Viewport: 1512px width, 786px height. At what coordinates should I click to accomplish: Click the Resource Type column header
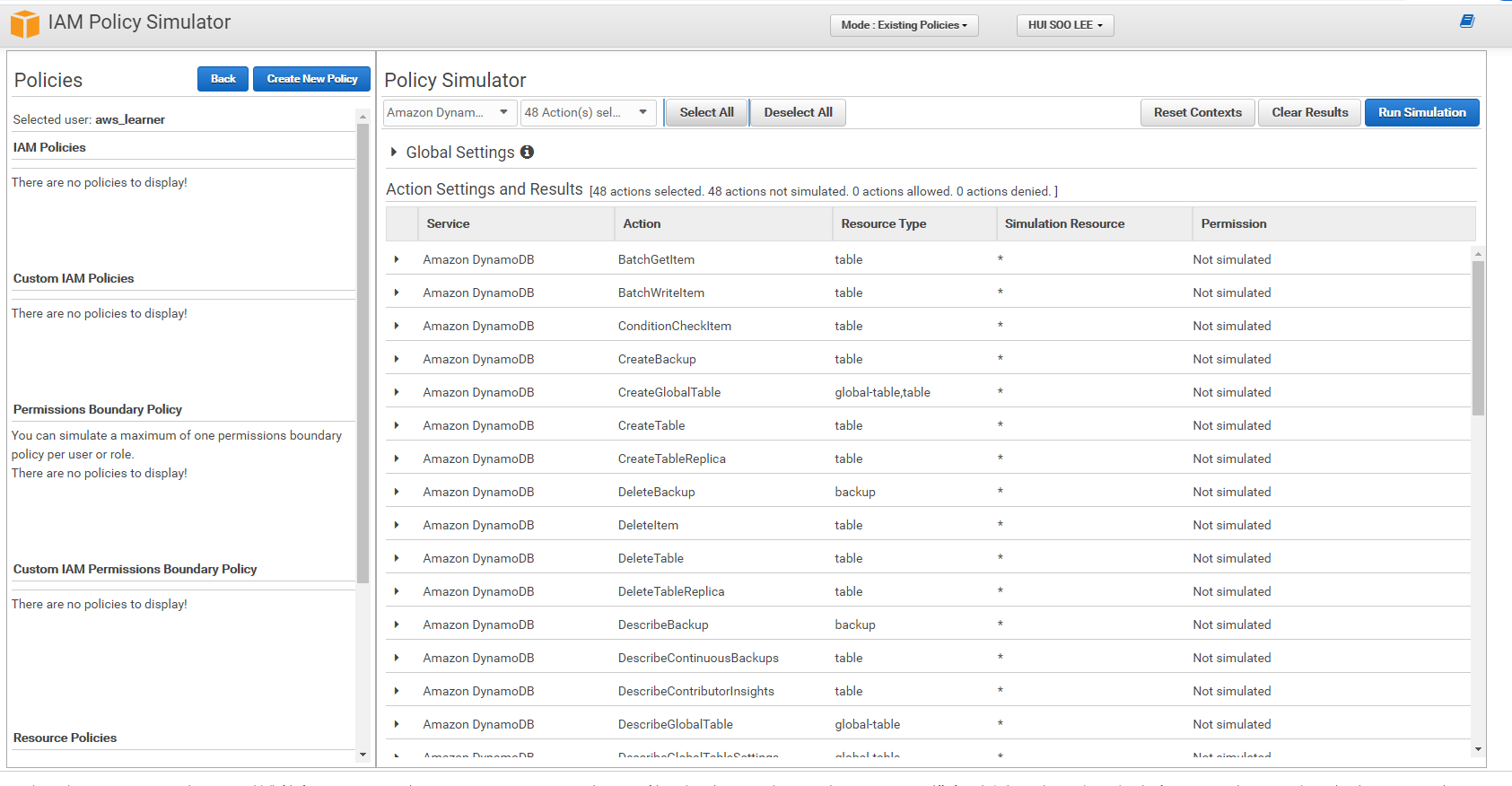(x=914, y=223)
